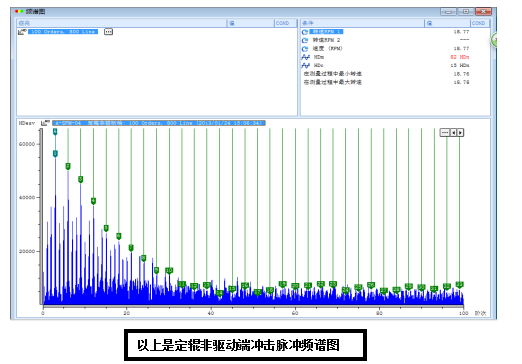The width and height of the screenshot is (522, 364).
Task: Click the RPM 1 rotation icon
Action: pos(305,32)
